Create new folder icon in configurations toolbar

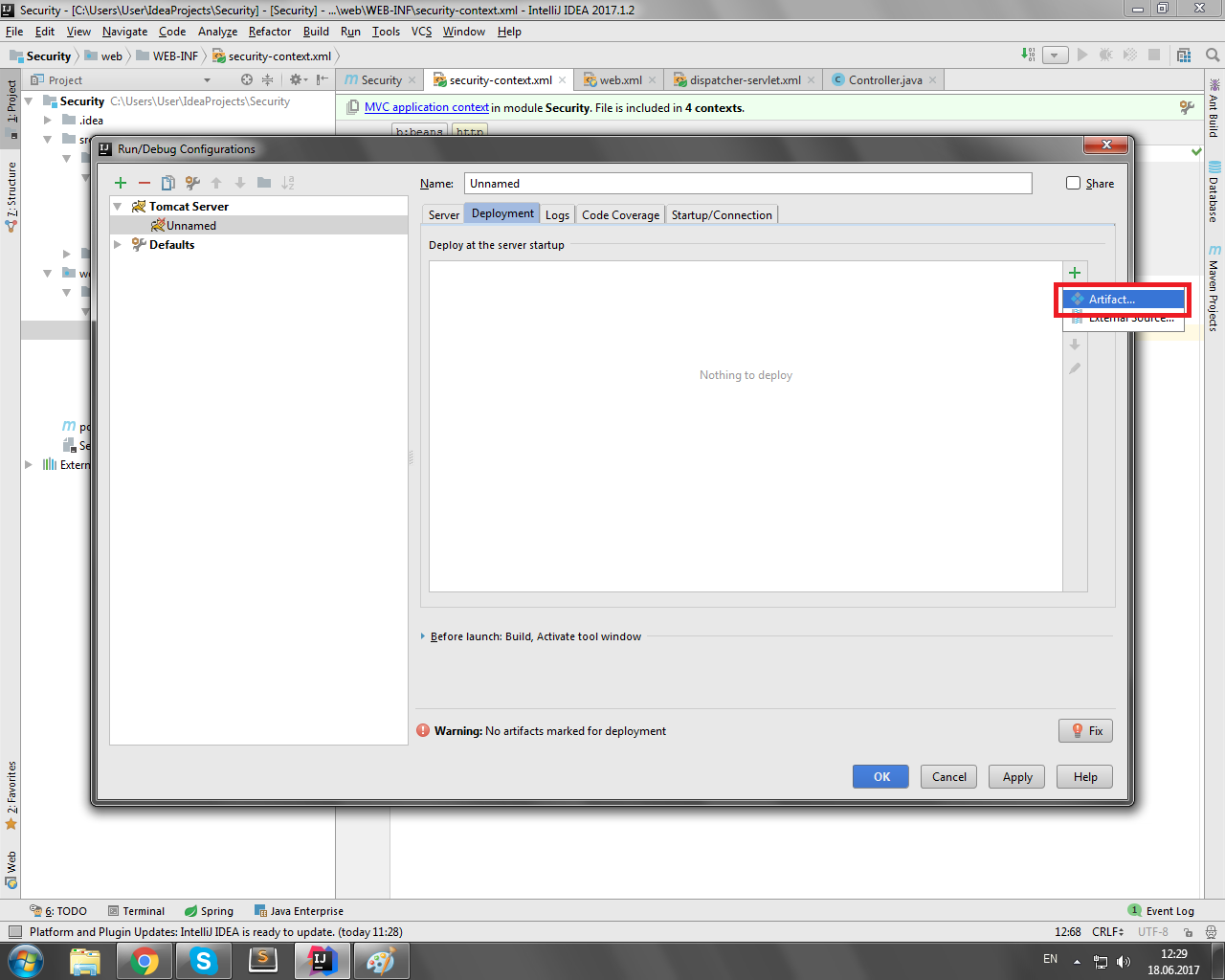pyautogui.click(x=264, y=183)
